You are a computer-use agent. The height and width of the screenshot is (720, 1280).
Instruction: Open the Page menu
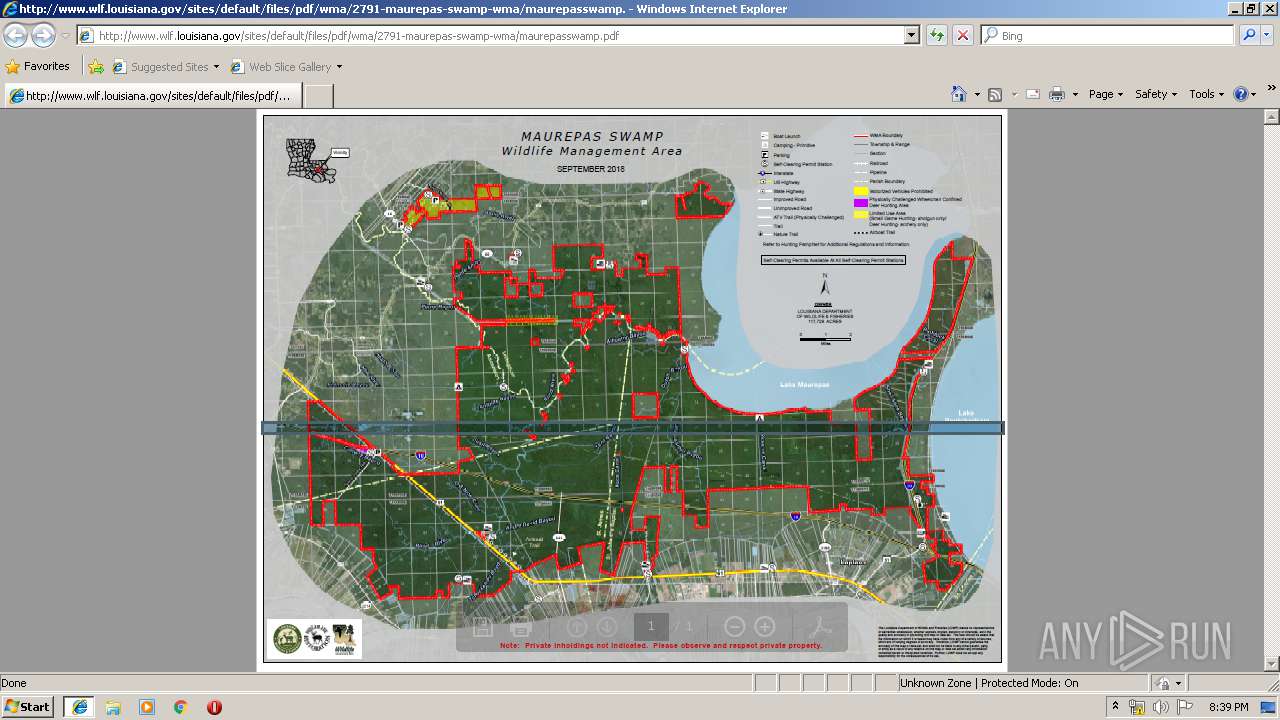[1105, 94]
